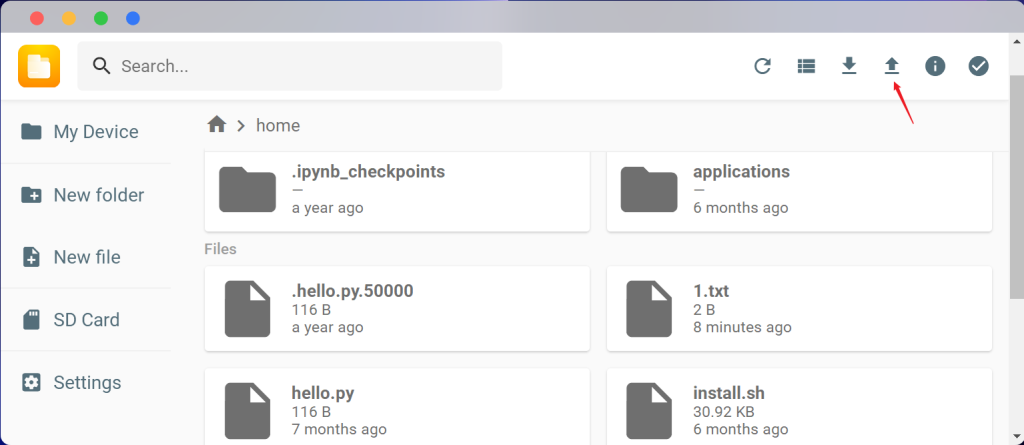Select the hello.py file
This screenshot has height=445, width=1024.
(x=397, y=410)
